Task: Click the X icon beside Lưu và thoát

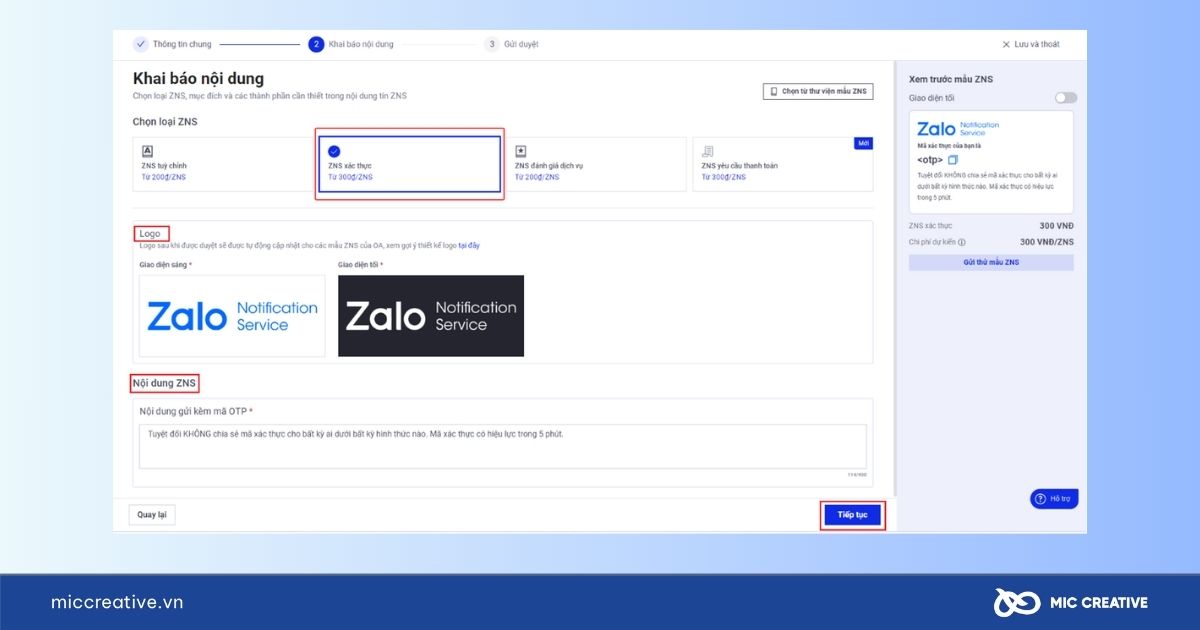Action: 1006,44
